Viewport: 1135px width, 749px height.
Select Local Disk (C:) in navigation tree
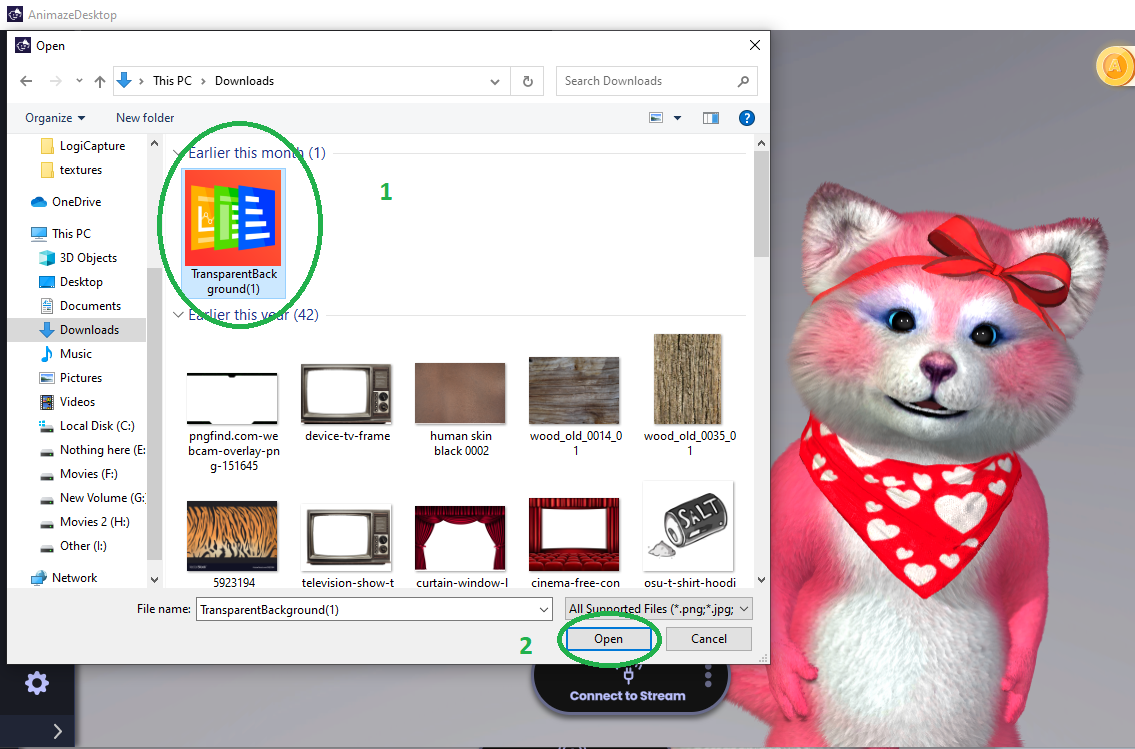[x=96, y=426]
